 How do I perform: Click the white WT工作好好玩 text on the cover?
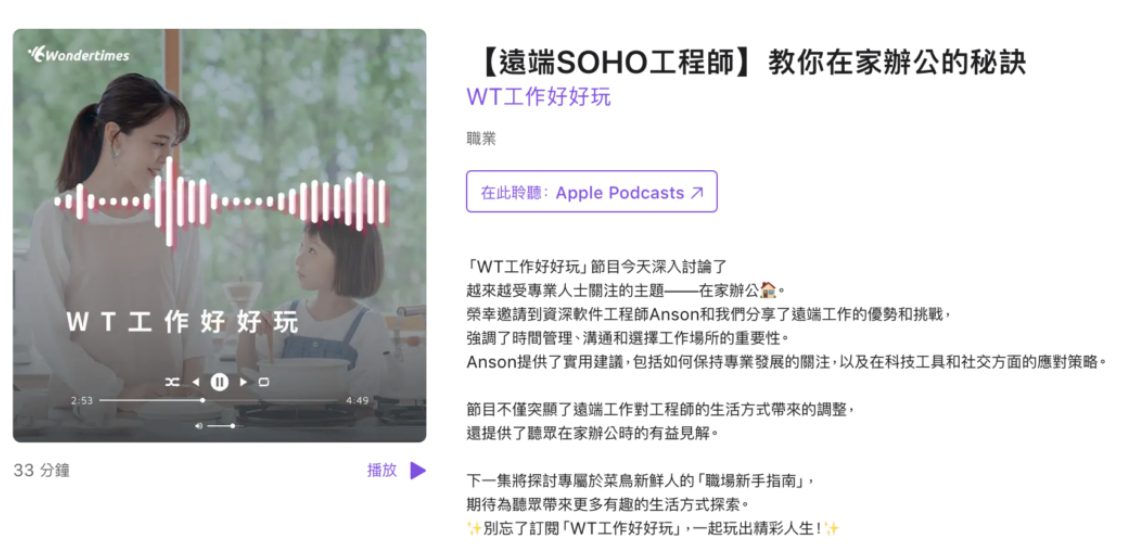[182, 322]
